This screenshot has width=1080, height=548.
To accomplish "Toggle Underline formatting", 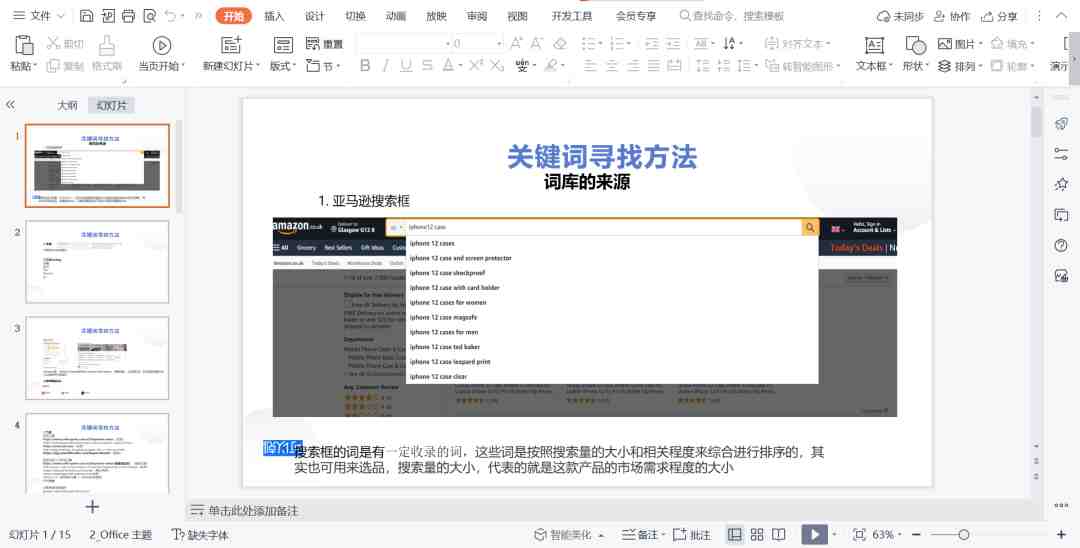I will (x=406, y=65).
